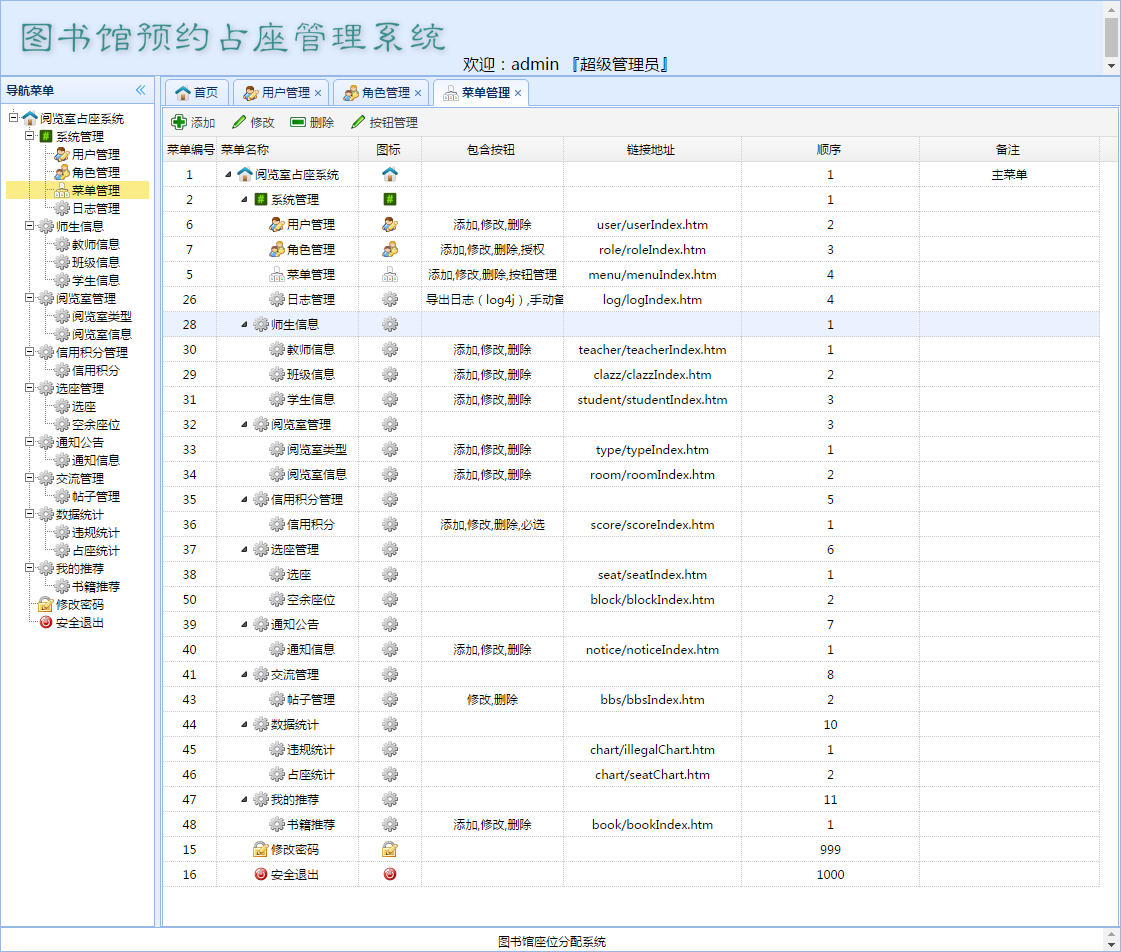The width and height of the screenshot is (1121, 952).
Task: Click the 菜单编号 column header
Action: pos(189,149)
